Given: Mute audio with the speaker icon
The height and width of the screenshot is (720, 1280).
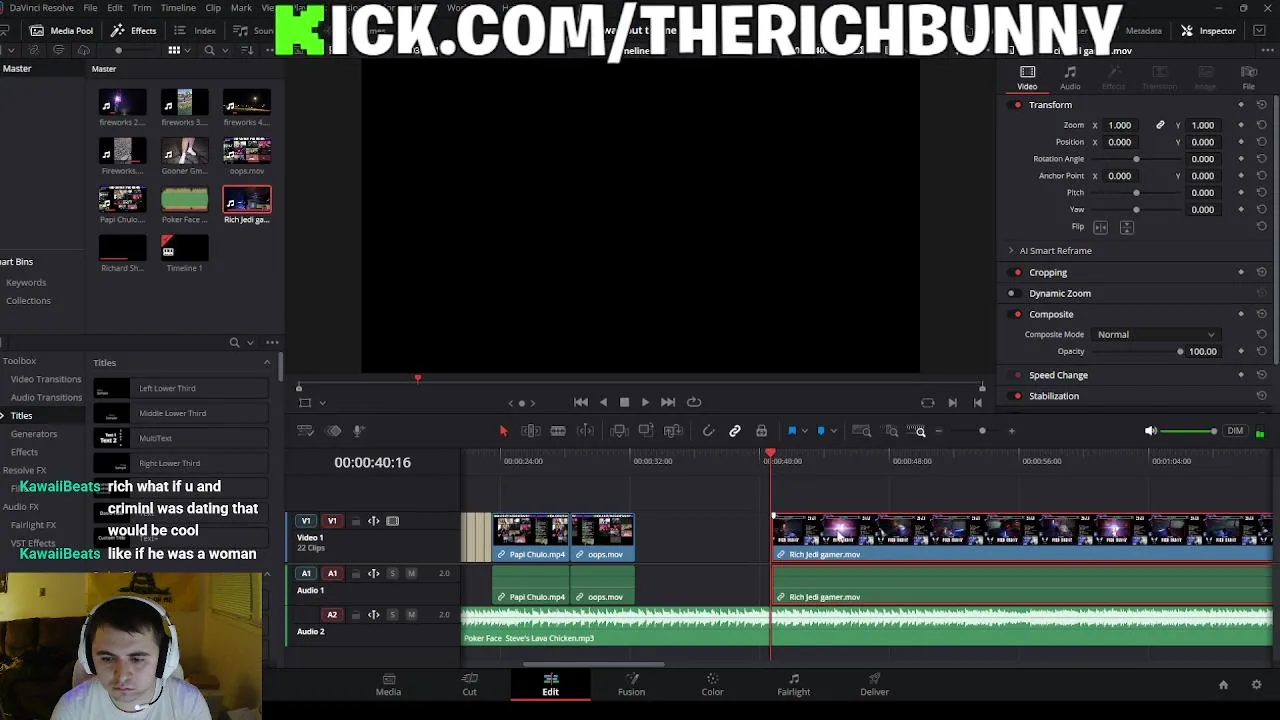Looking at the screenshot, I should pyautogui.click(x=1150, y=431).
